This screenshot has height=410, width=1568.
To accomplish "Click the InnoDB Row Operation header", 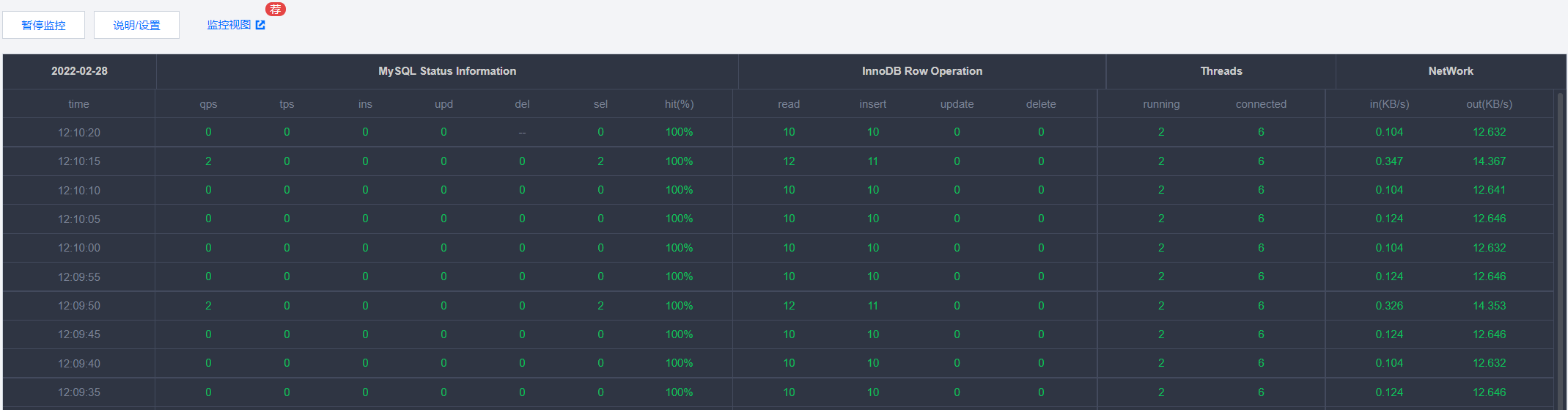I will click(x=922, y=71).
